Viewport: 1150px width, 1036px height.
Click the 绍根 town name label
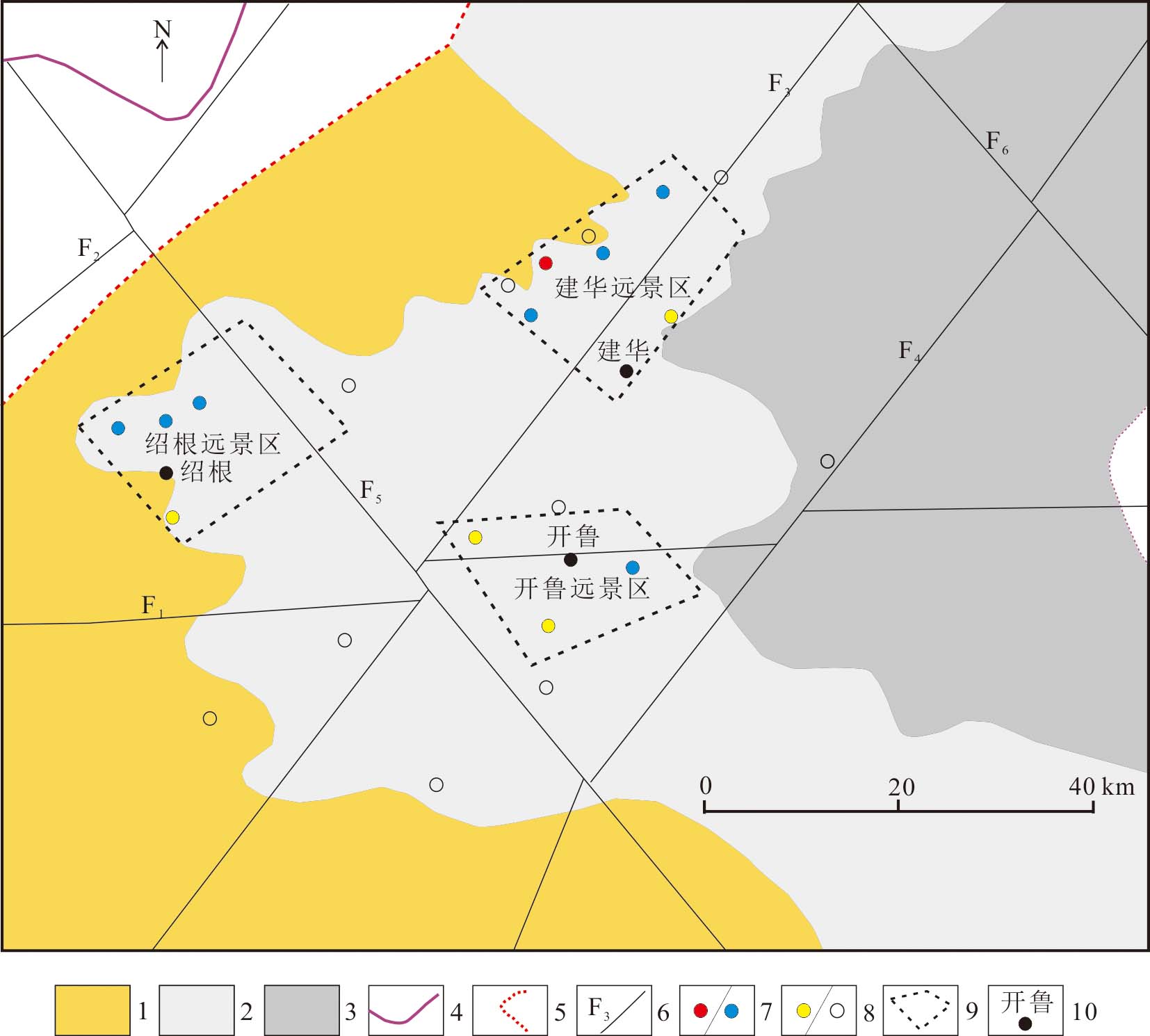click(x=206, y=472)
